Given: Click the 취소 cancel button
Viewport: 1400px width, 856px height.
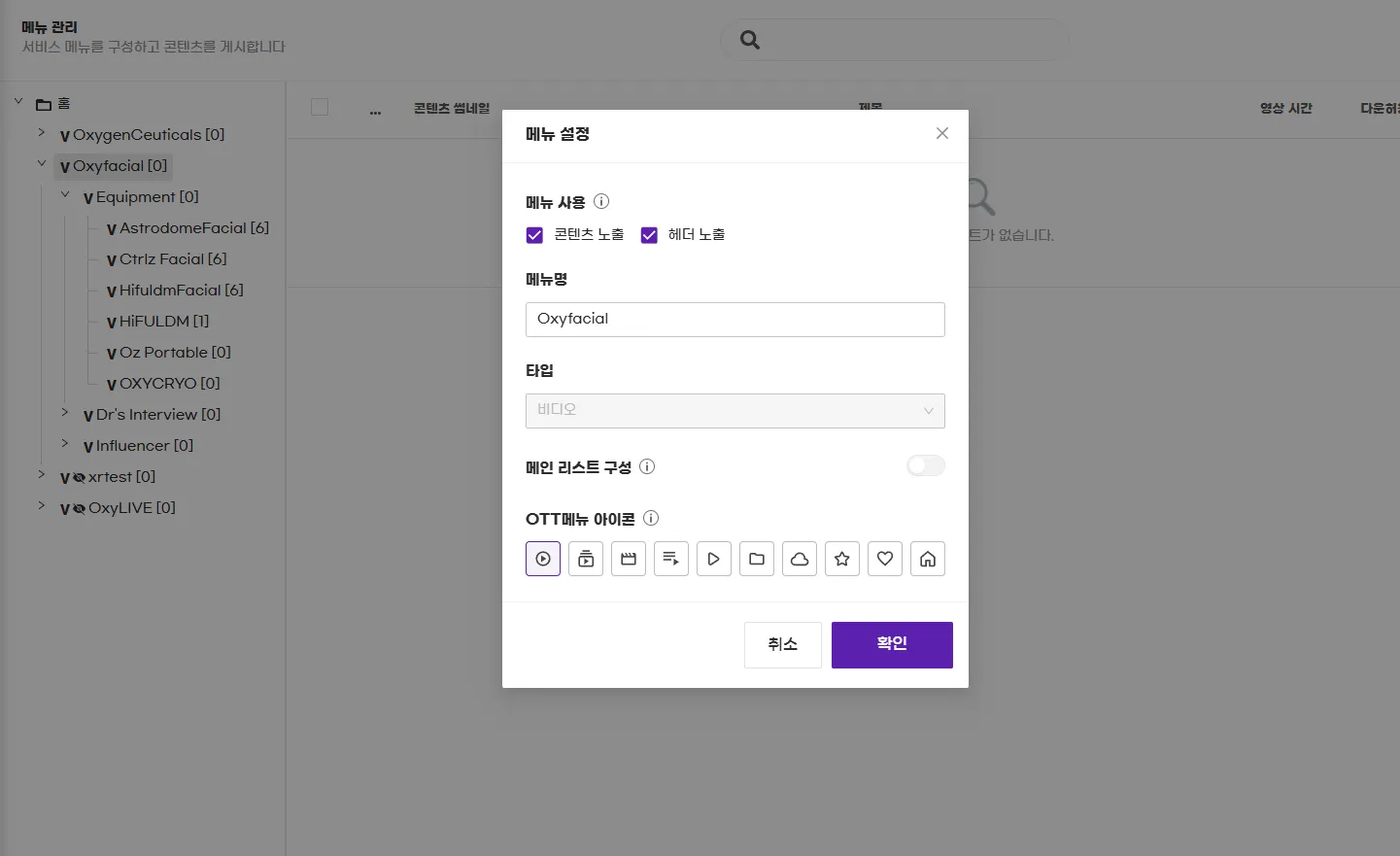Looking at the screenshot, I should tap(782, 644).
